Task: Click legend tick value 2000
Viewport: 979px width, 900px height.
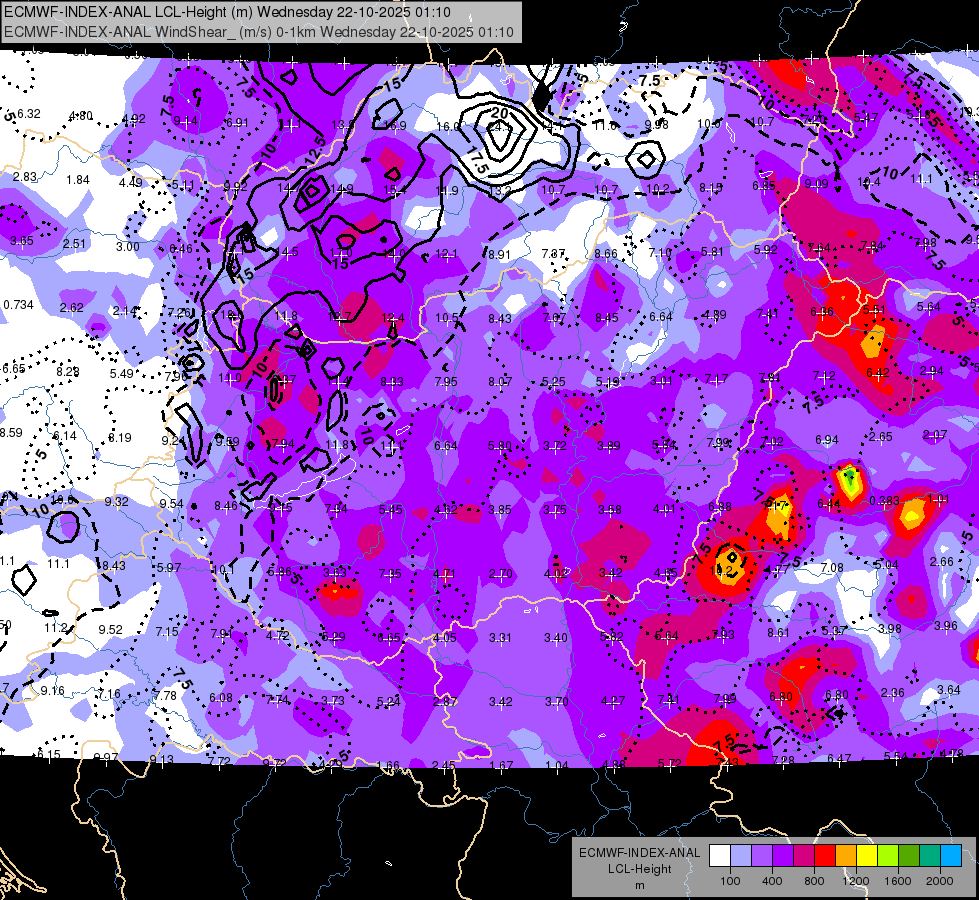Action: pos(940,881)
